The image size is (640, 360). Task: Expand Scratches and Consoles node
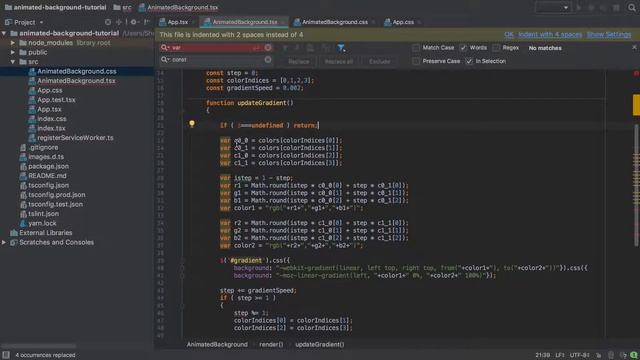tap(4, 242)
